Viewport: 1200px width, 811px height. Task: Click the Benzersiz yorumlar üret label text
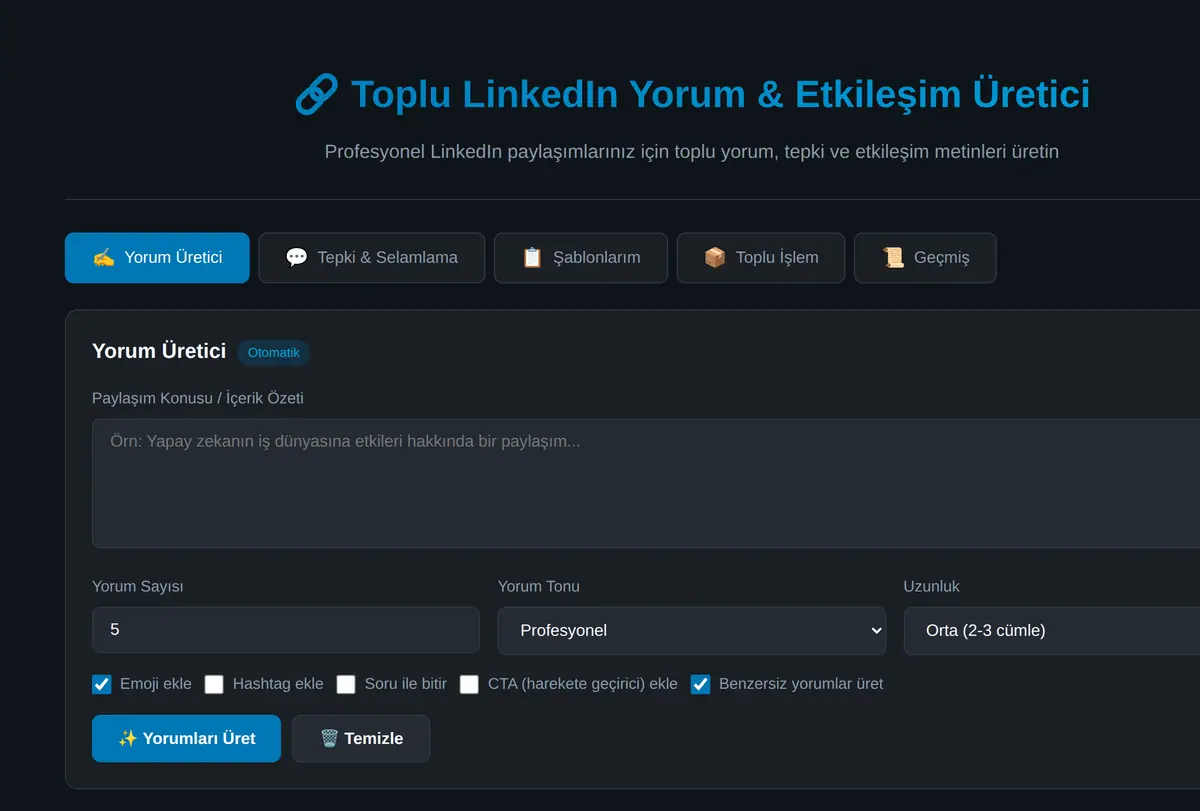801,684
